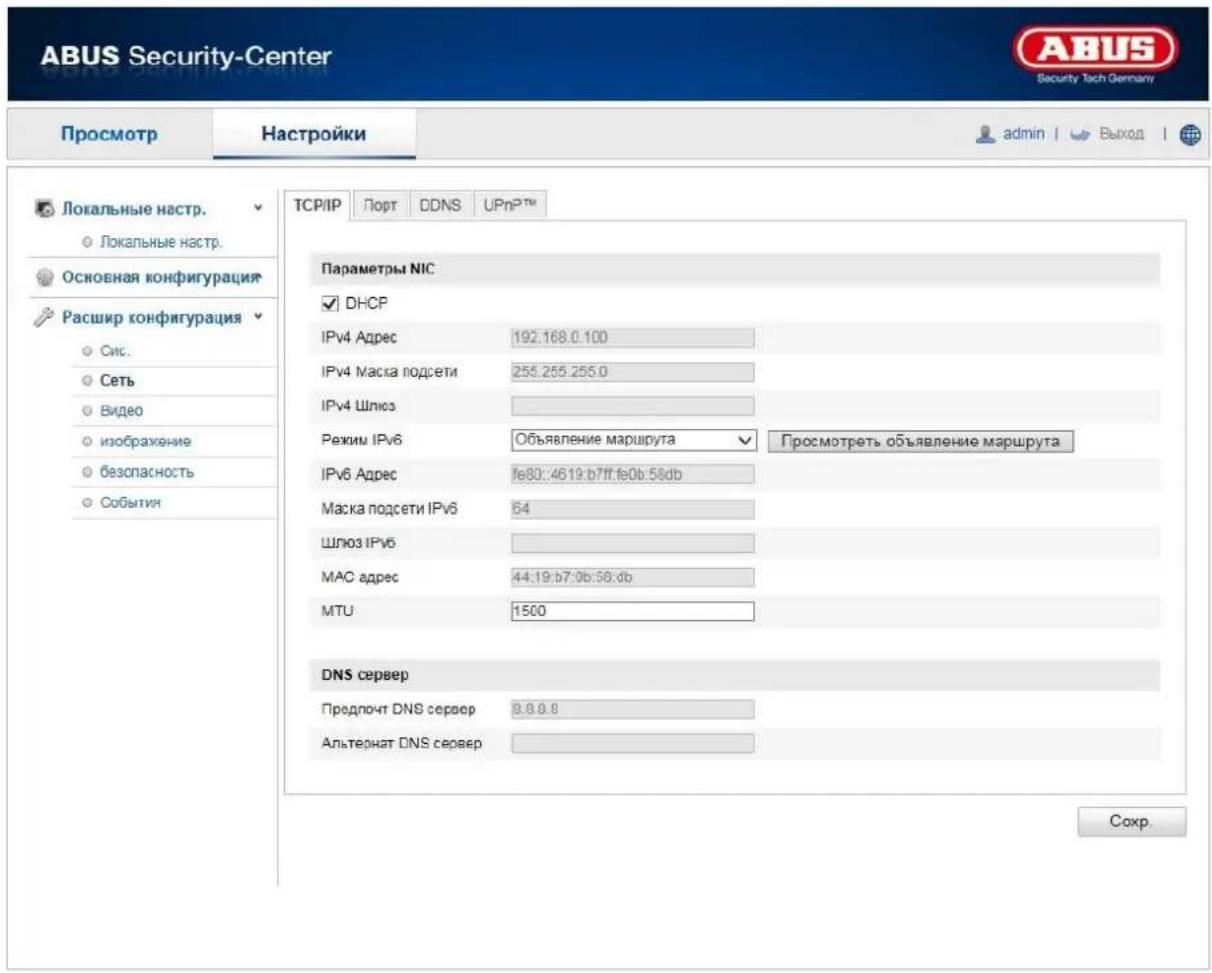This screenshot has height=973, width=1212.
Task: Click the Предпочт DNS сервер field
Action: [632, 709]
